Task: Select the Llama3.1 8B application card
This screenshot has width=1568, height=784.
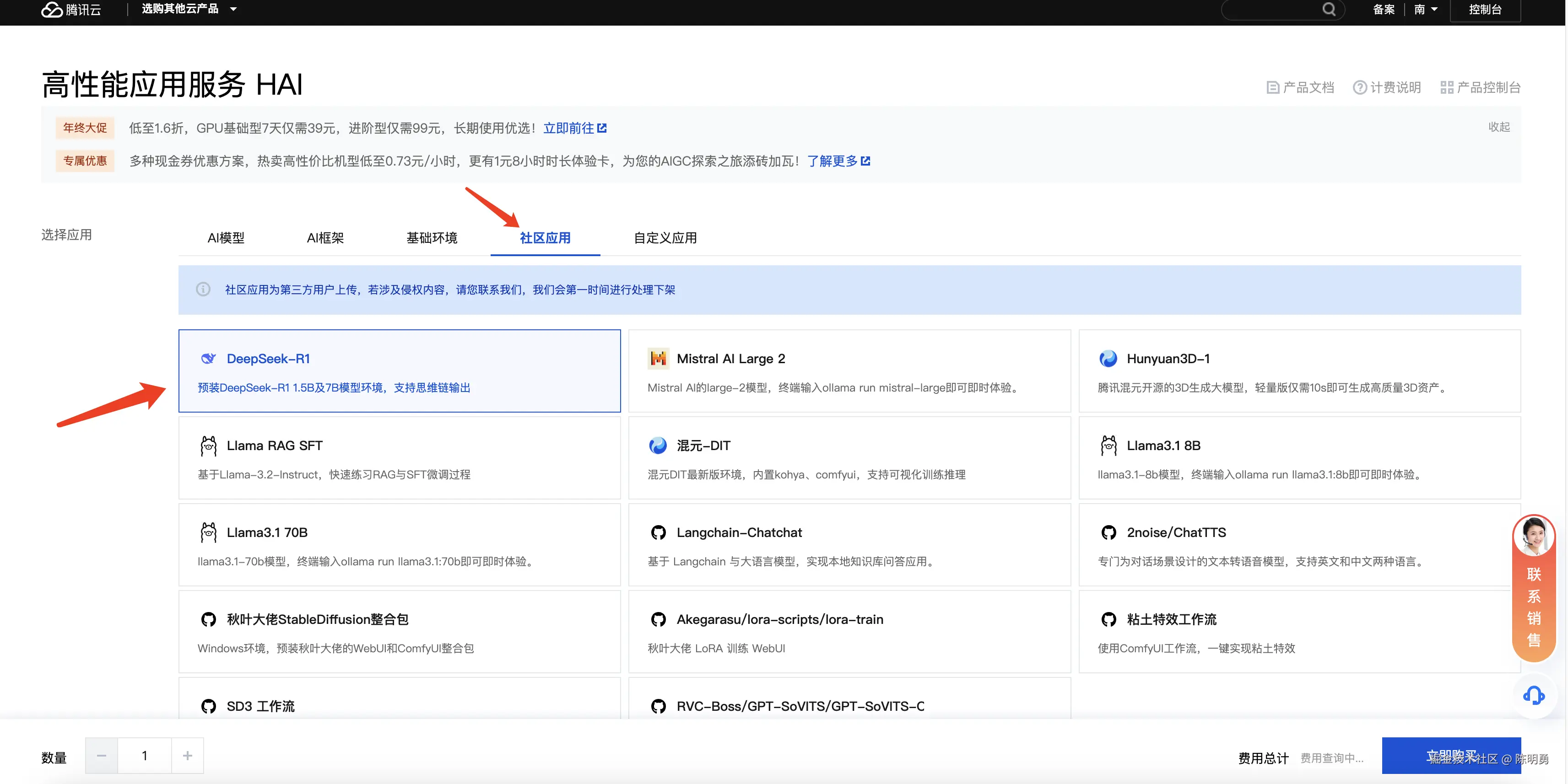Action: [1299, 458]
